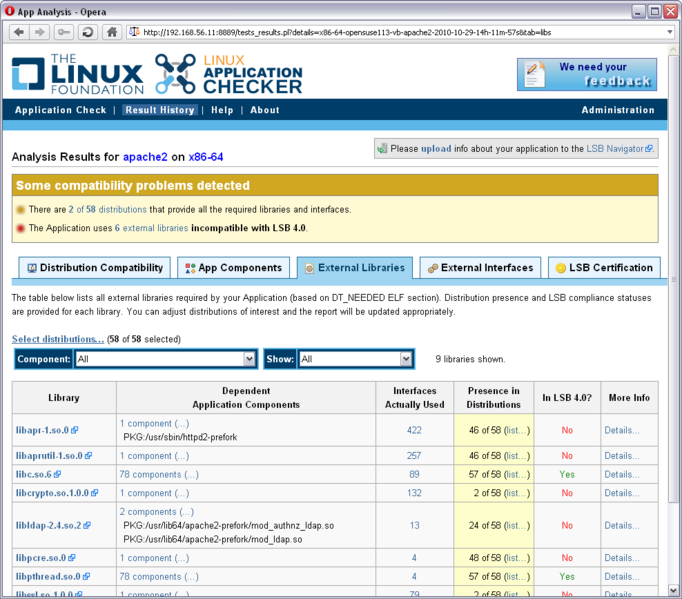Image resolution: width=682 pixels, height=599 pixels.
Task: Click the We need your feedback banner
Action: (587, 74)
